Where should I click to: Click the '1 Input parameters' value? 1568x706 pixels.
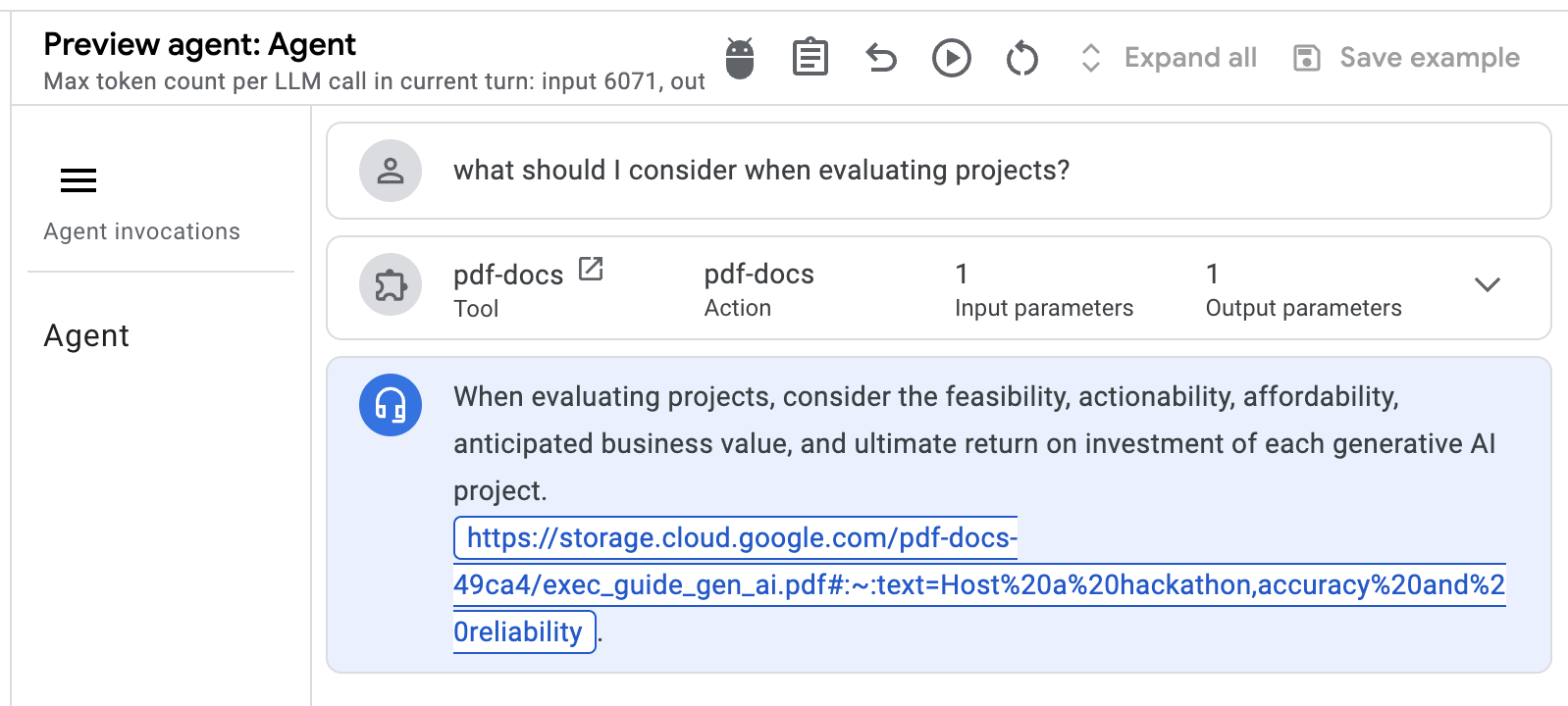1044,289
